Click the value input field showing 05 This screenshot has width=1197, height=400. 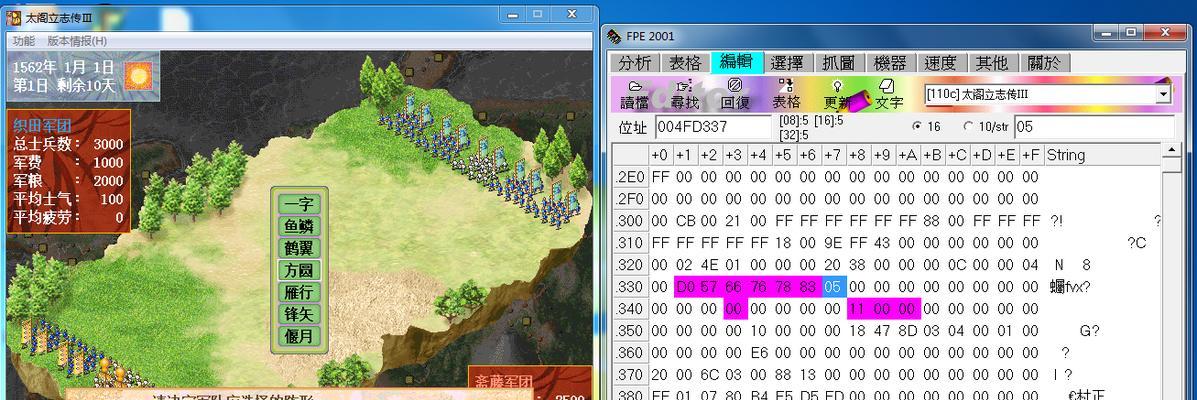point(1093,127)
